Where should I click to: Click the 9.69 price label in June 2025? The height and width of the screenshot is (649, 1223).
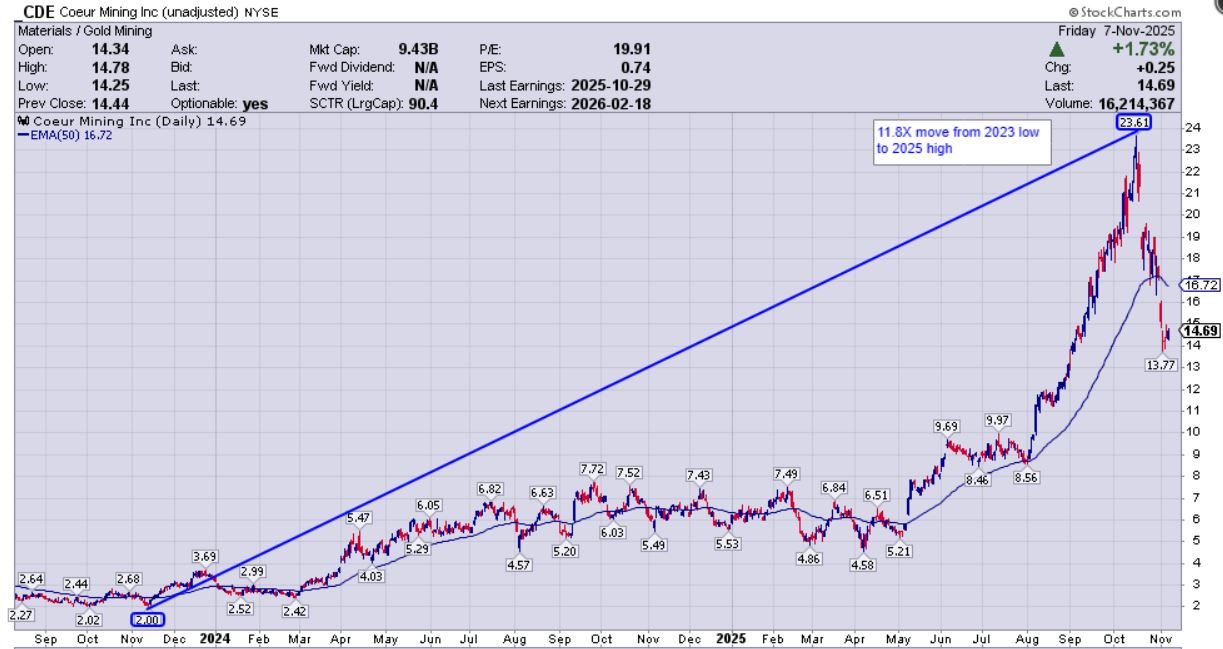tap(947, 427)
